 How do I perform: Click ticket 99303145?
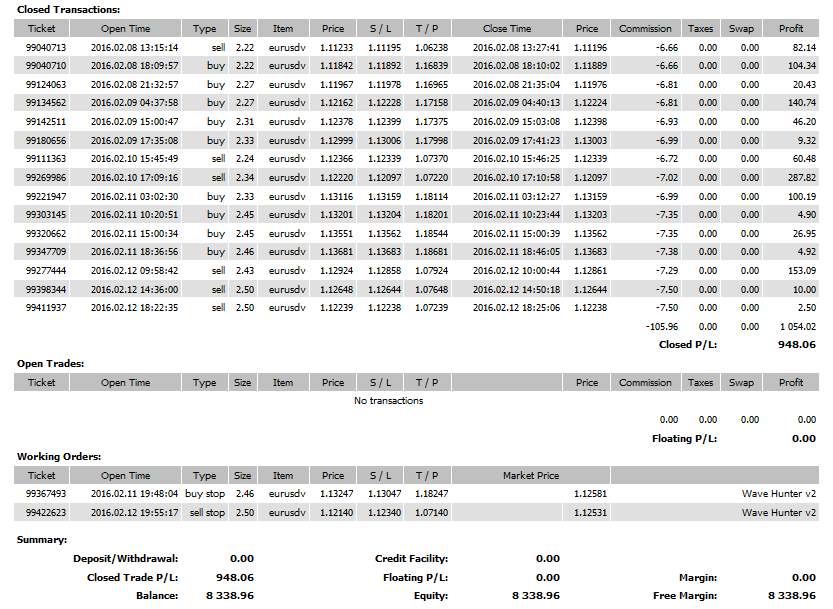(x=46, y=215)
